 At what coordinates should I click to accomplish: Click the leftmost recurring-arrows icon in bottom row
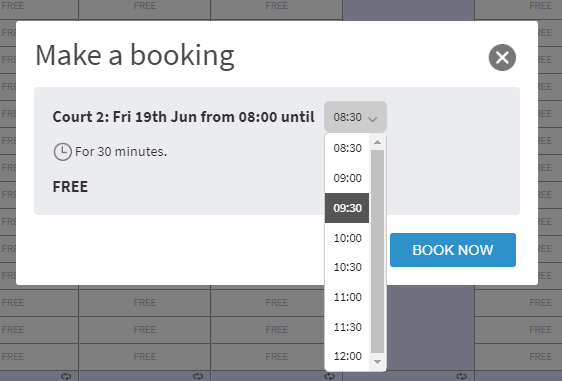click(66, 376)
